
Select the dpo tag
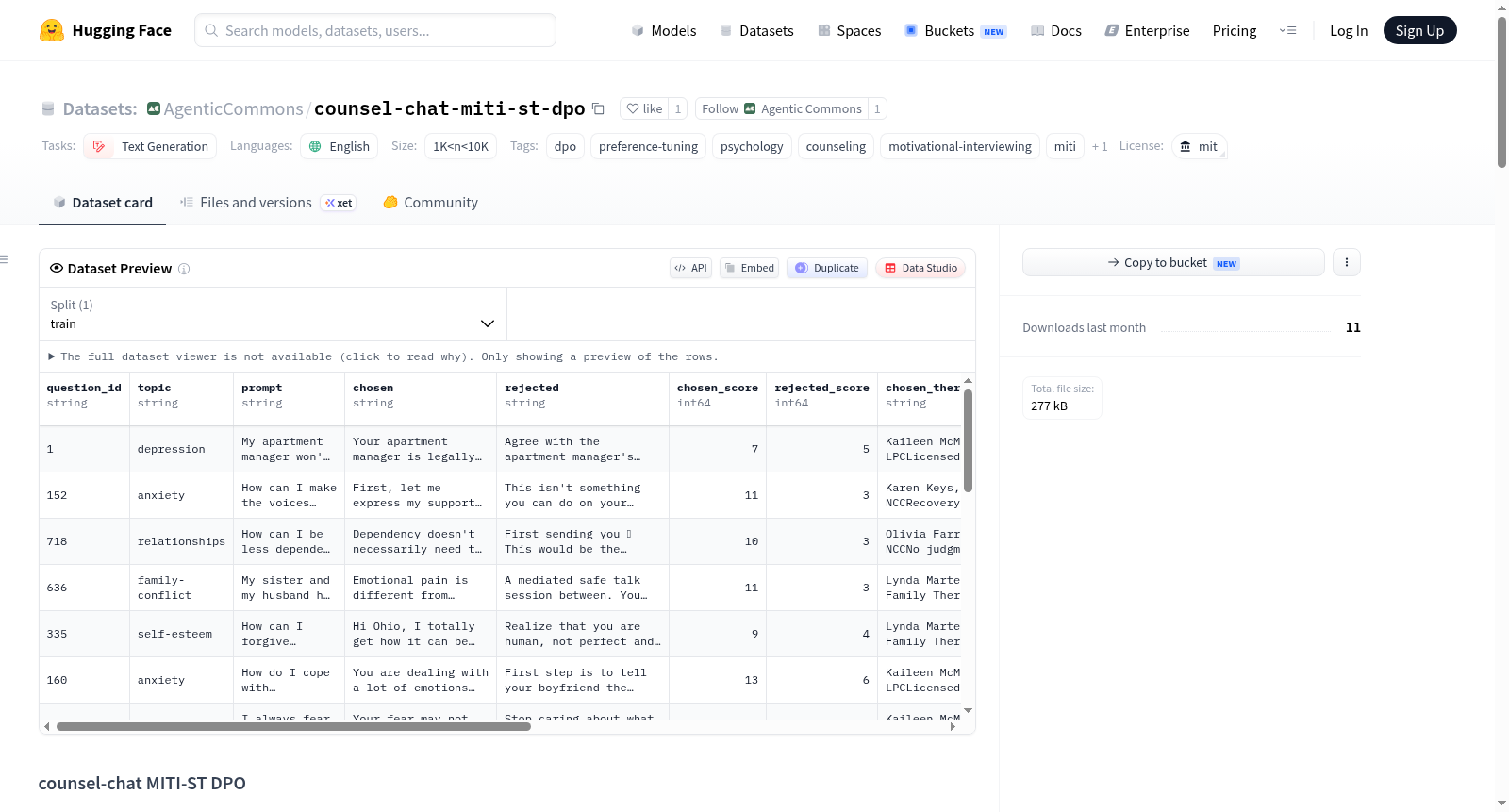point(565,146)
